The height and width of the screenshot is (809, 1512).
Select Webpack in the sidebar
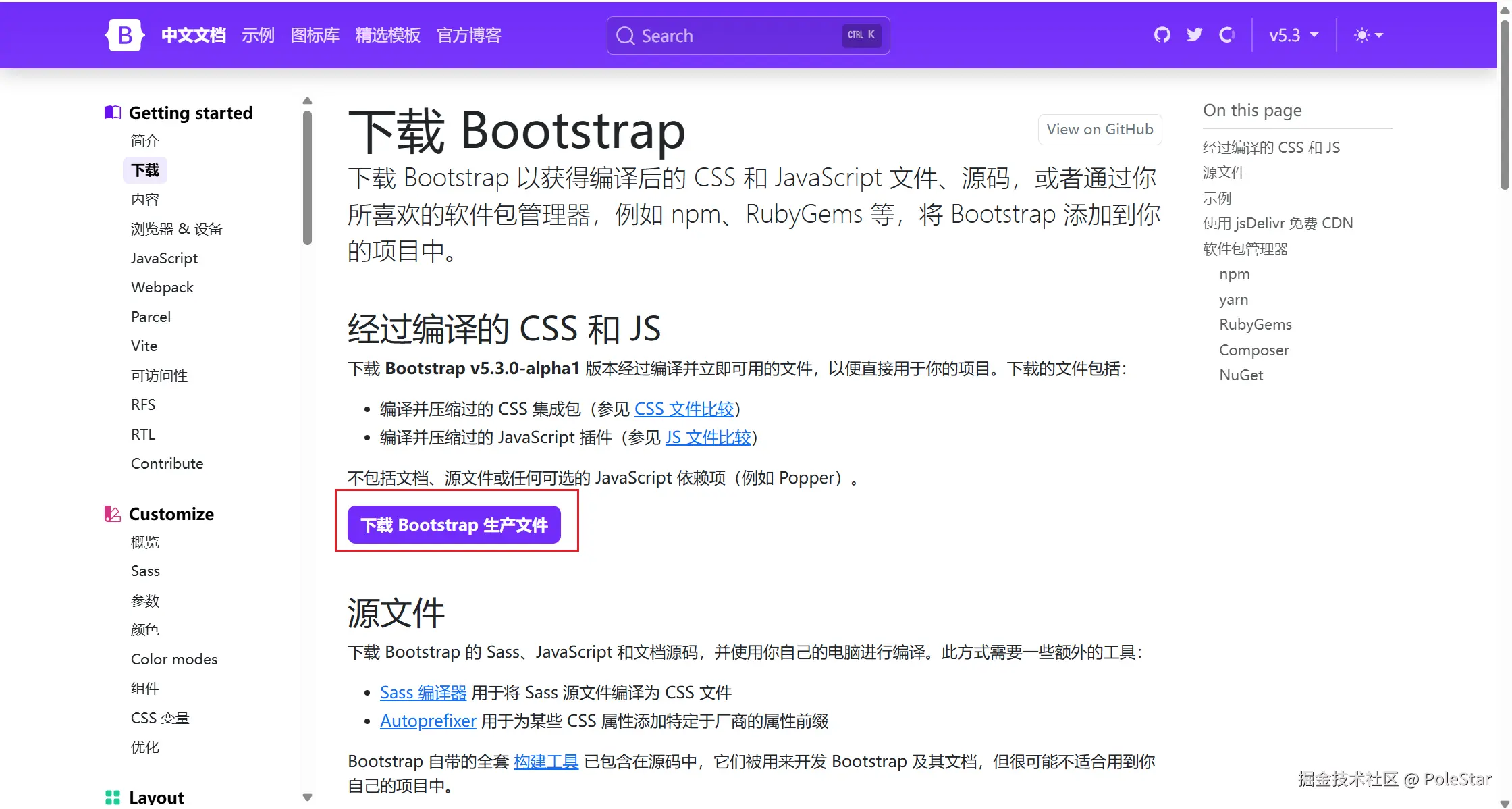tap(162, 287)
